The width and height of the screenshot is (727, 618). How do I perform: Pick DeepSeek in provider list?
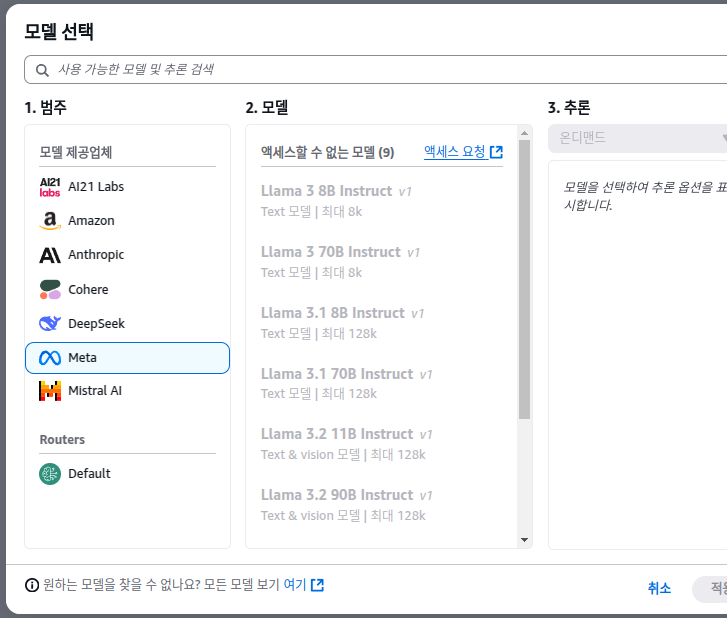click(x=128, y=323)
